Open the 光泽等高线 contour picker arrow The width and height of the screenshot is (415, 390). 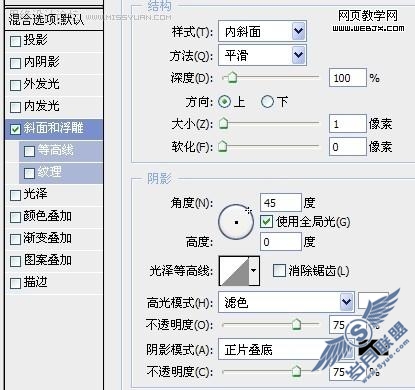[x=254, y=271]
